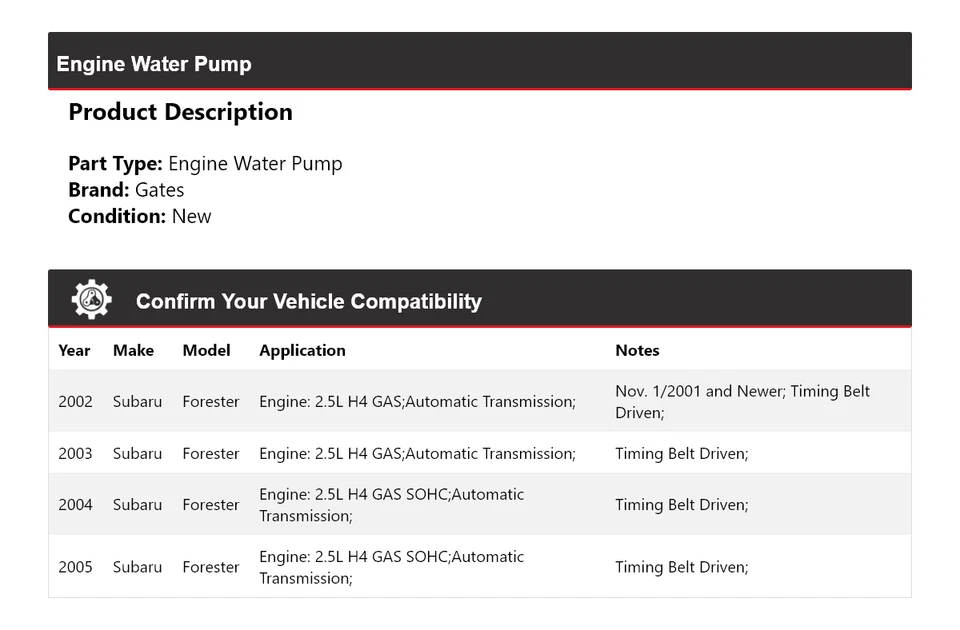960x630 pixels.
Task: Click the Condition: New text
Action: (140, 216)
